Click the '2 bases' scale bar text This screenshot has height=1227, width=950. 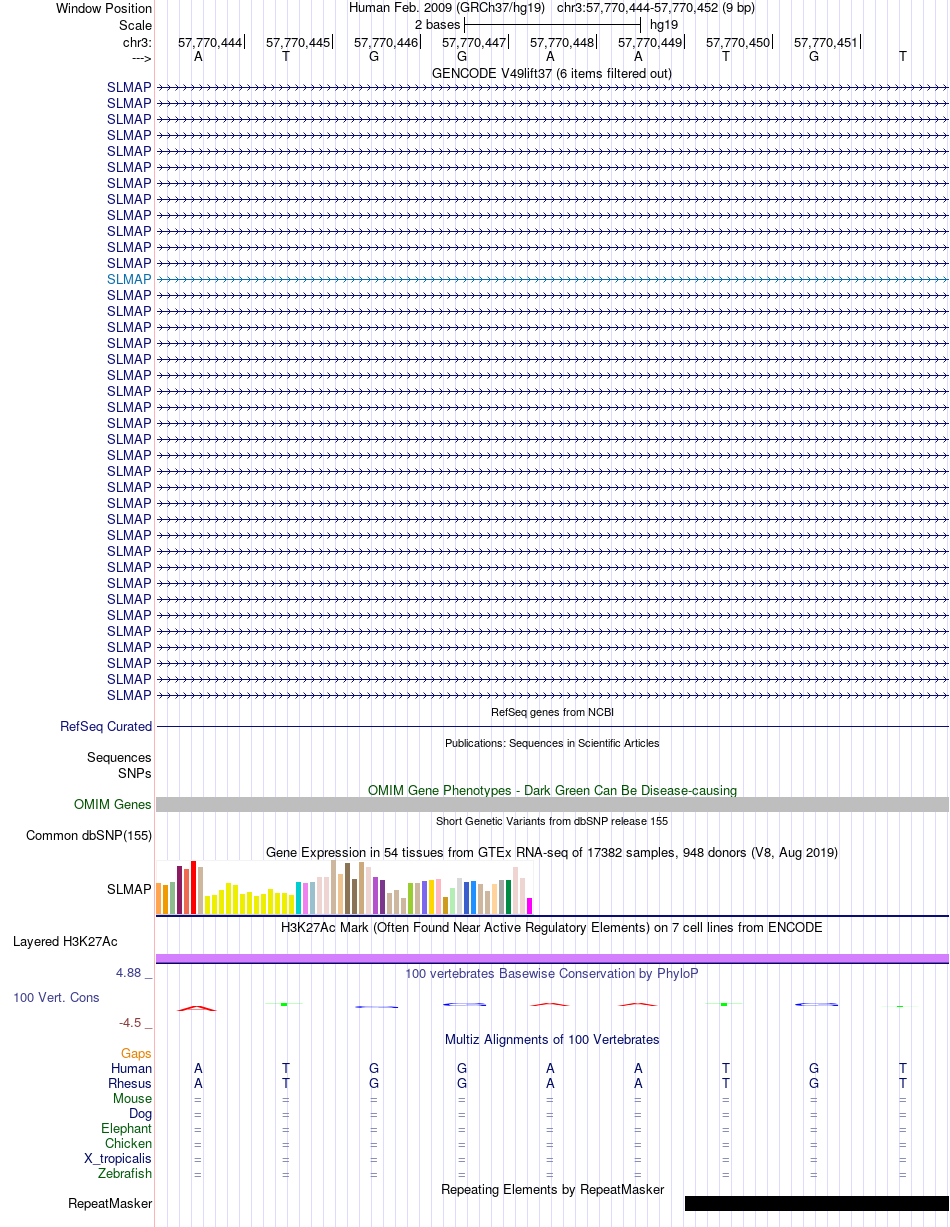pyautogui.click(x=437, y=24)
